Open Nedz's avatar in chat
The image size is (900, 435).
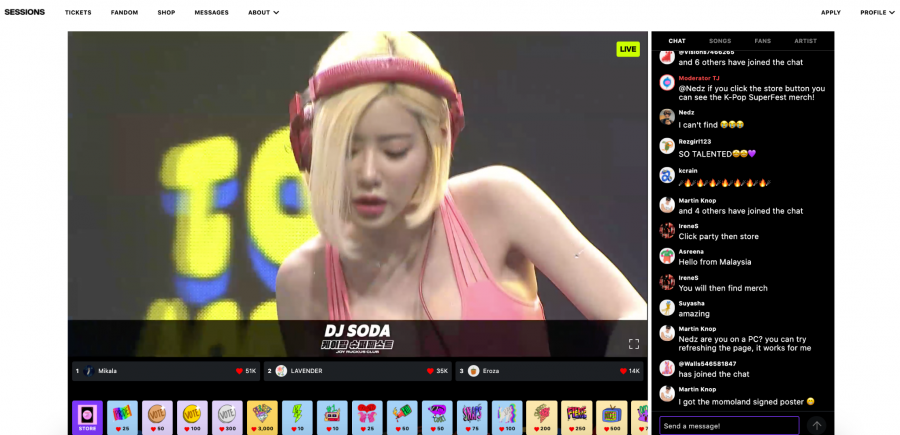click(667, 117)
